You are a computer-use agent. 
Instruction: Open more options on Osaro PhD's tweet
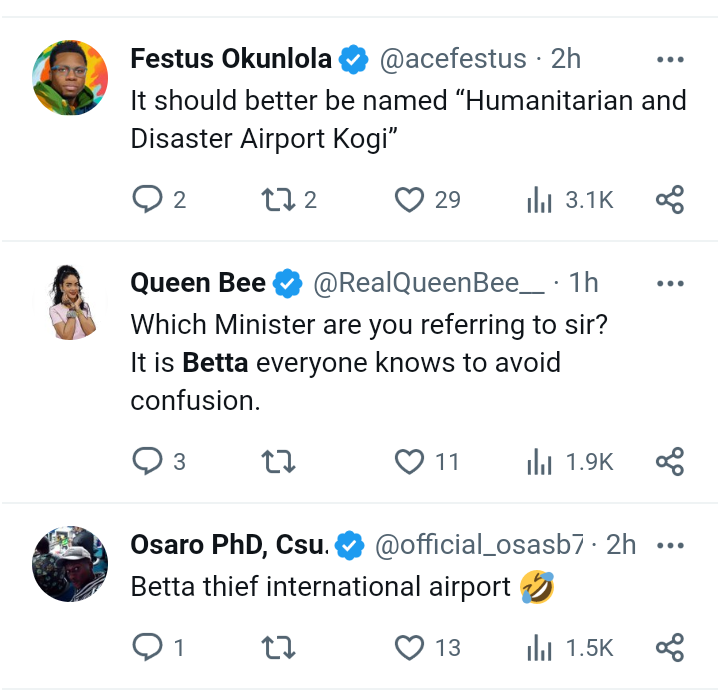click(669, 545)
